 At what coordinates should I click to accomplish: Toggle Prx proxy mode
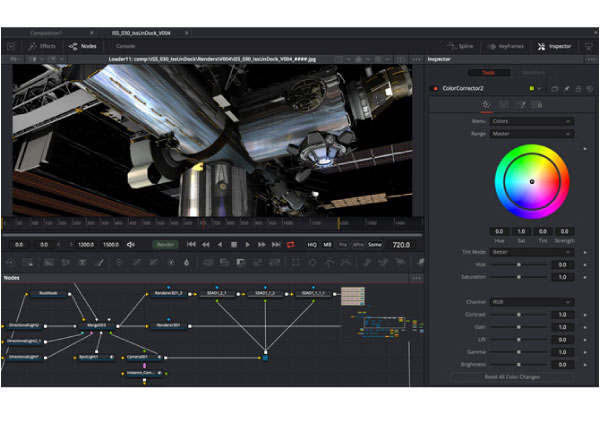[343, 244]
